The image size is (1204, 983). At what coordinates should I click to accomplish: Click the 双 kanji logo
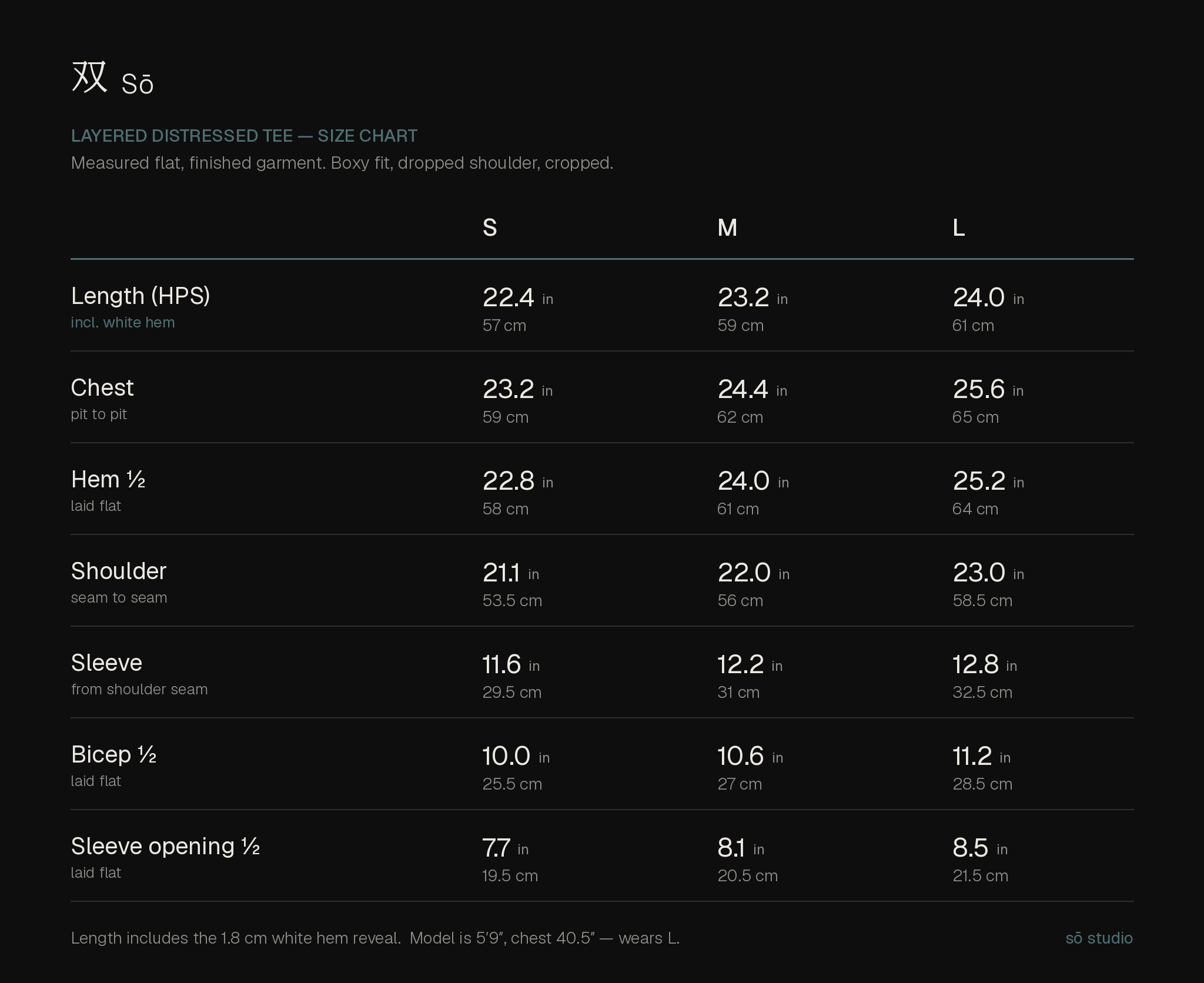click(x=89, y=77)
